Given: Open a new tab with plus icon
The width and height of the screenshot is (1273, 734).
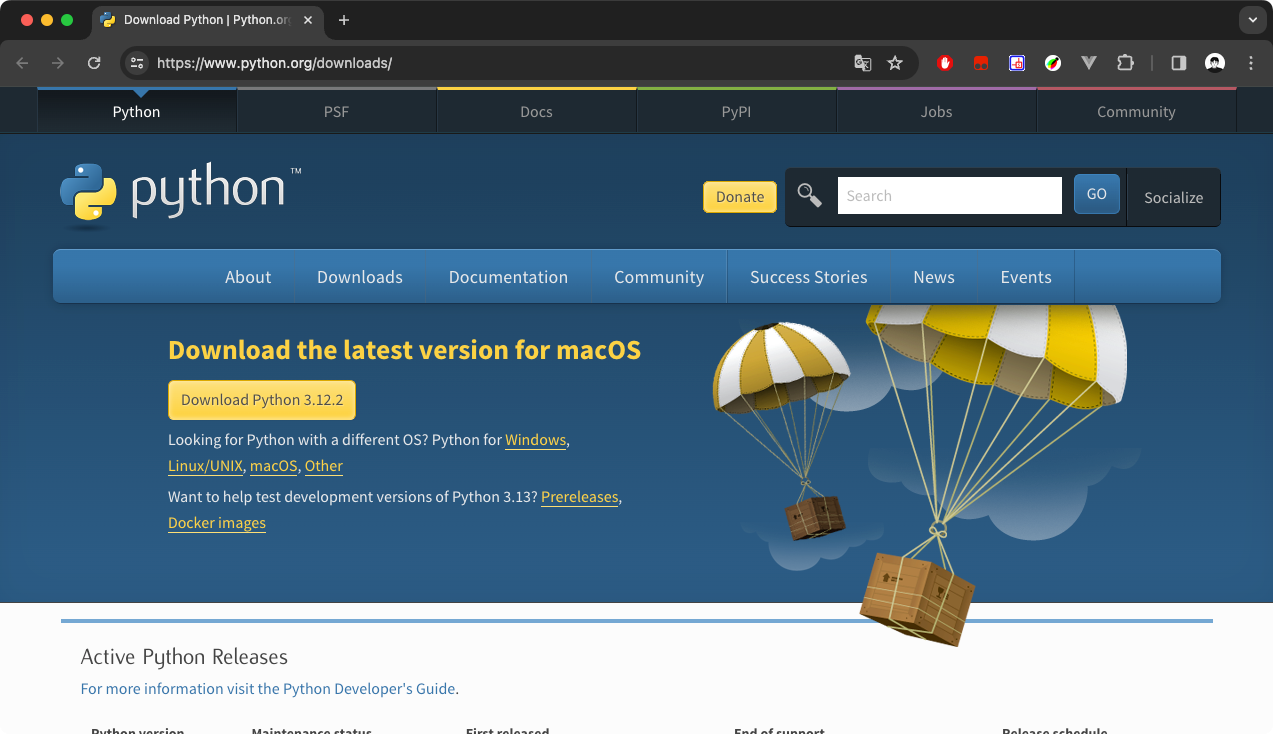Looking at the screenshot, I should click(x=344, y=20).
